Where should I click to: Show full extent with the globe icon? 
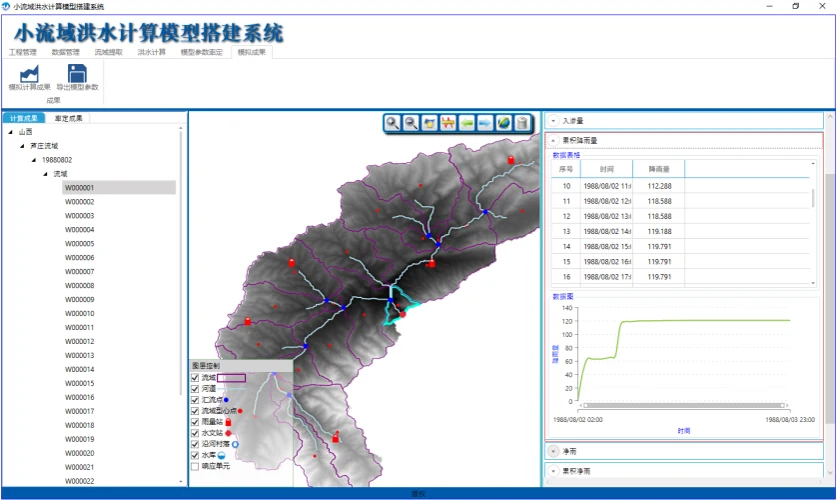click(503, 123)
